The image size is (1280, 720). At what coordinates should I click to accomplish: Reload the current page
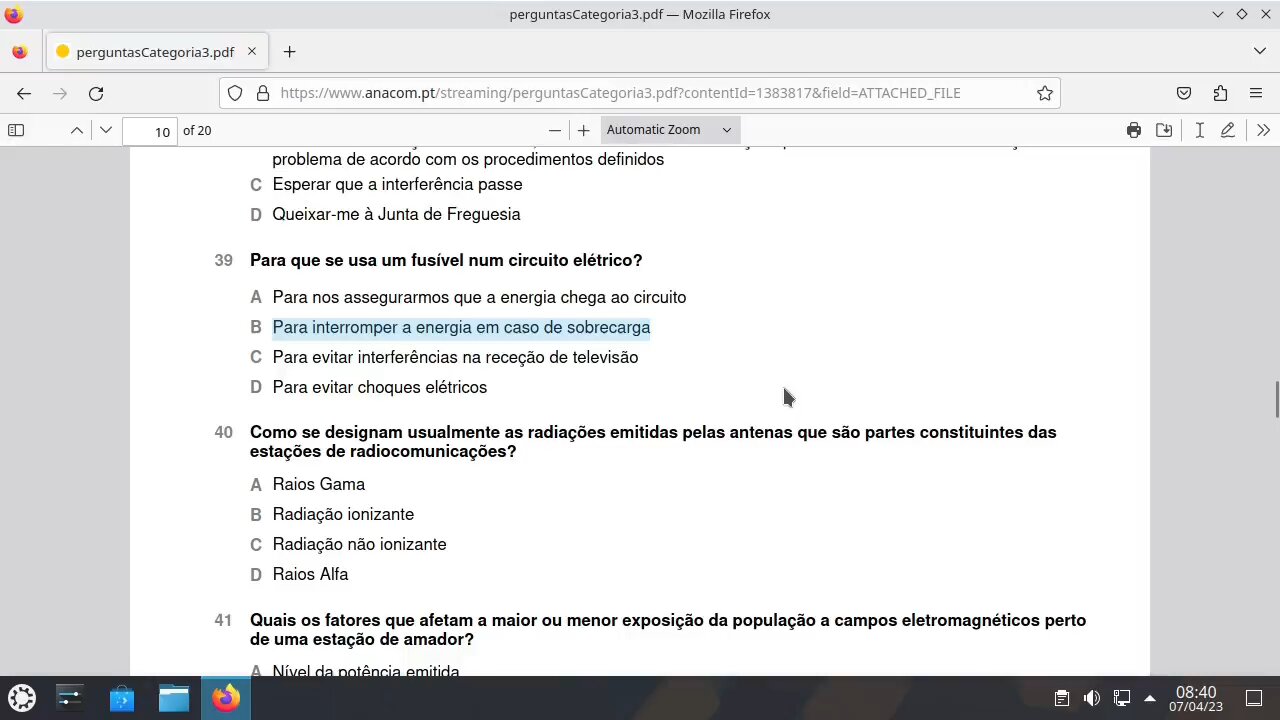tap(96, 93)
